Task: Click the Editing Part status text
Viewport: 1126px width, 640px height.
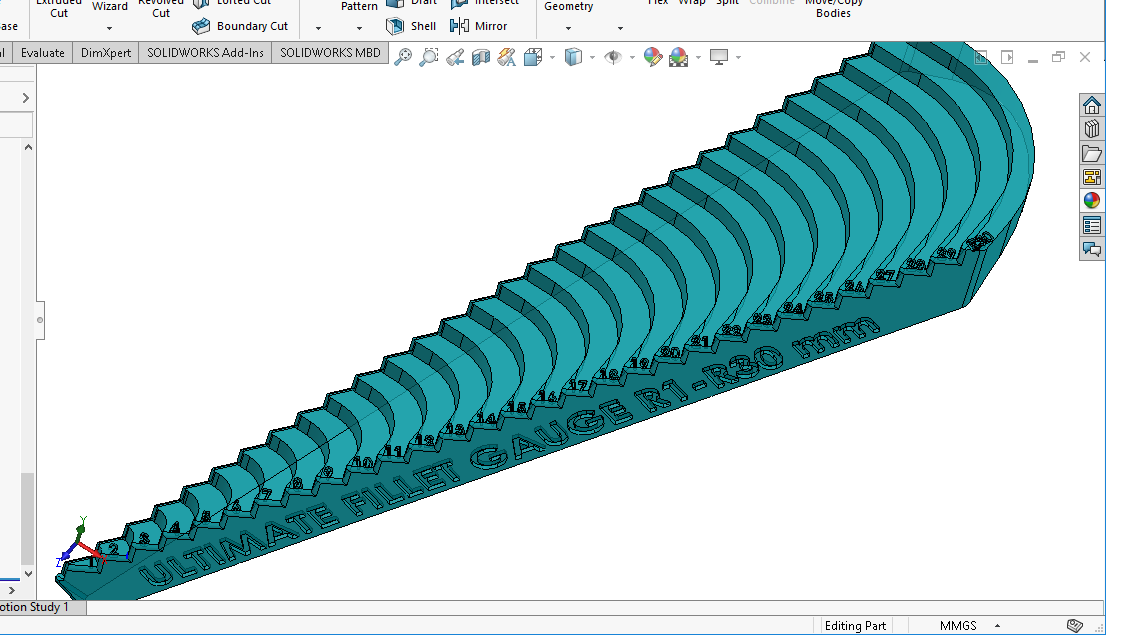Action: [x=855, y=626]
